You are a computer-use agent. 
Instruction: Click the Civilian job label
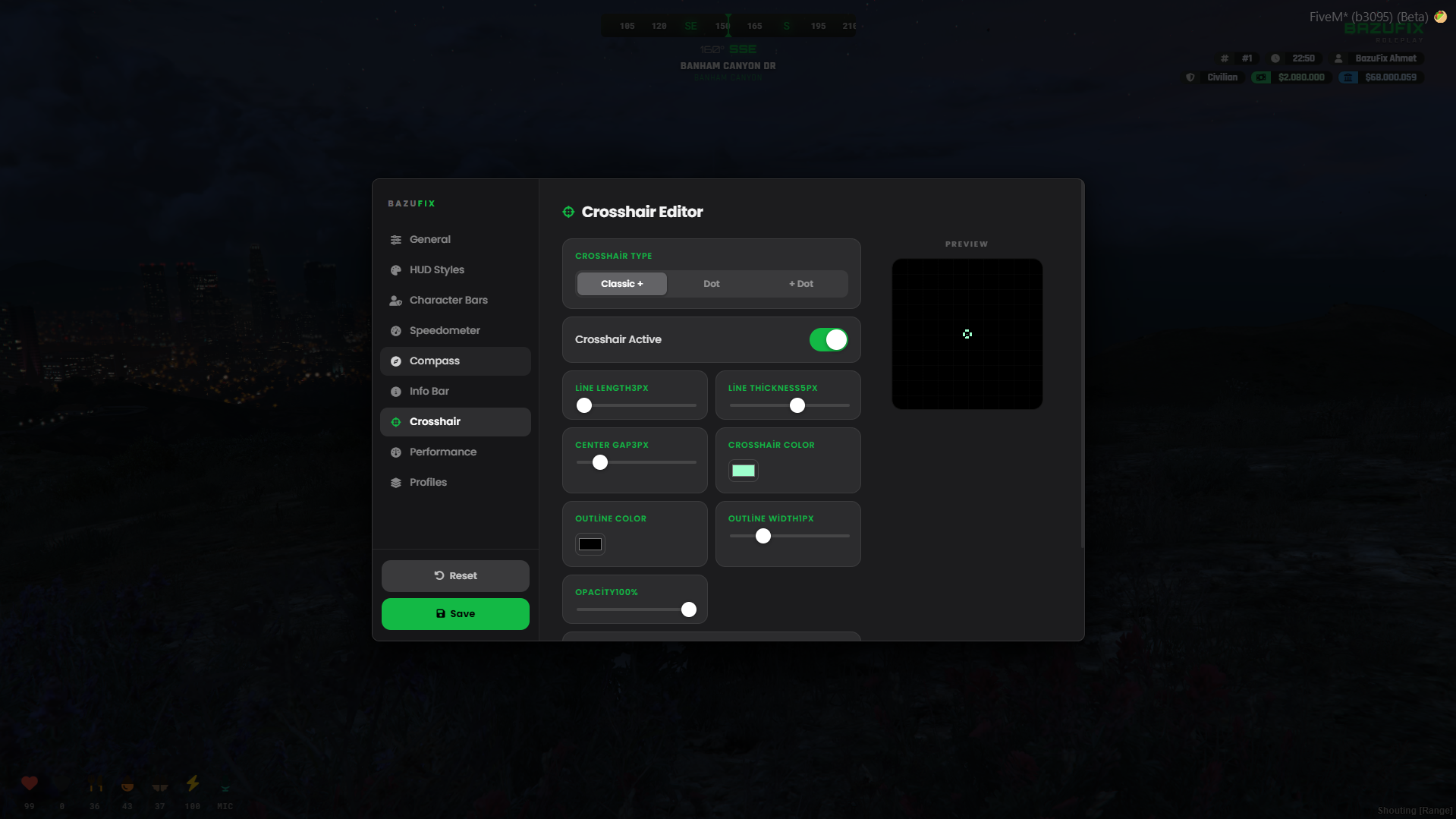tap(1222, 77)
